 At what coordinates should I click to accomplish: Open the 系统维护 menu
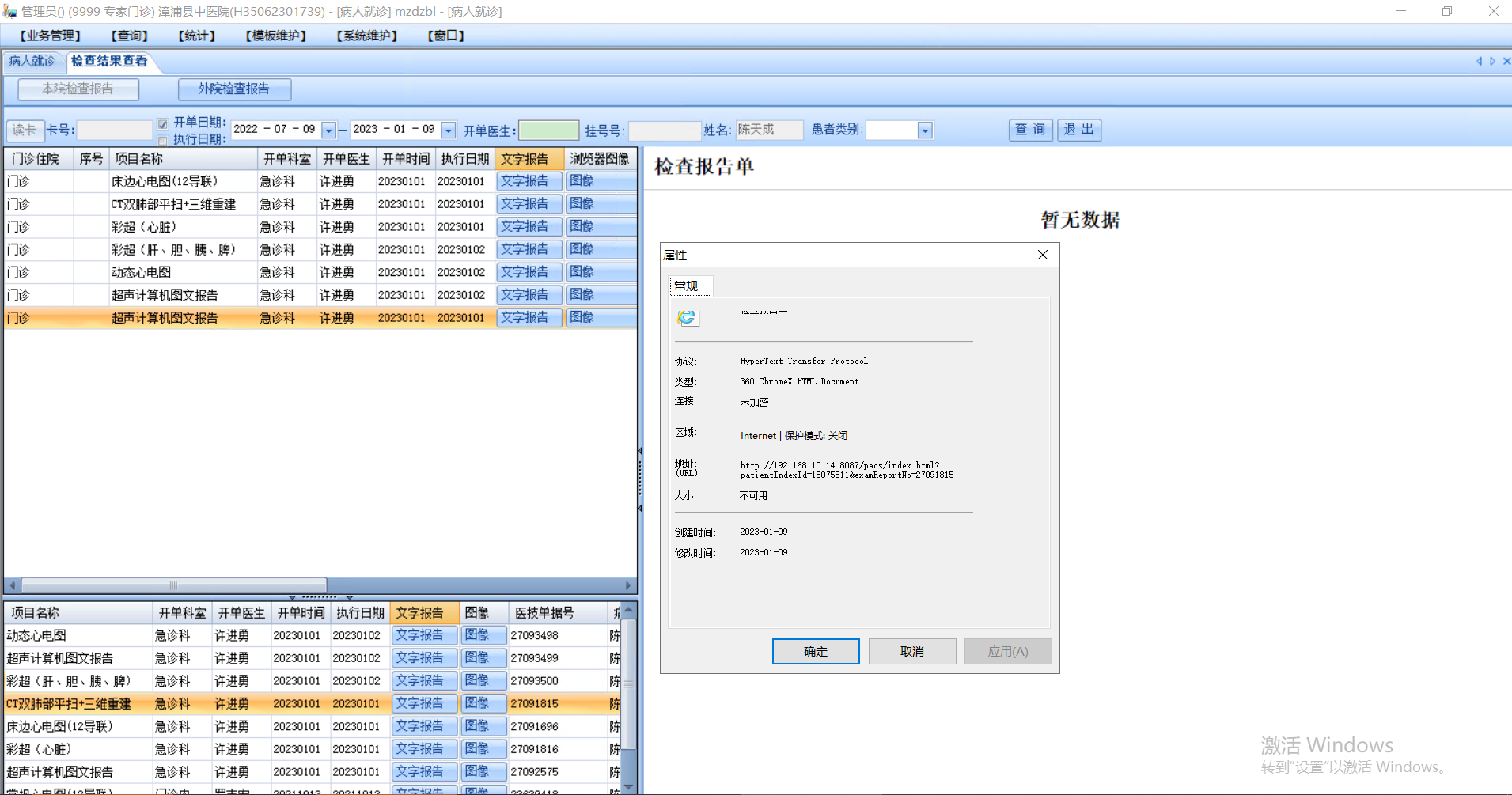tap(367, 36)
